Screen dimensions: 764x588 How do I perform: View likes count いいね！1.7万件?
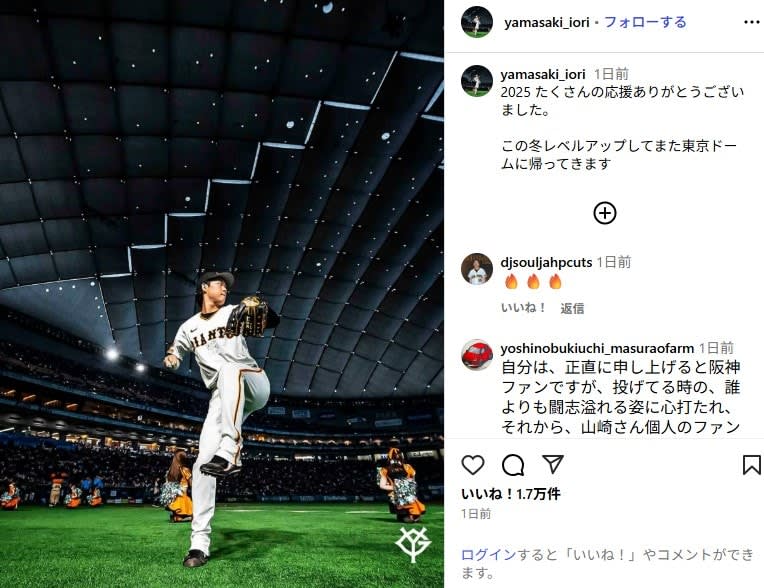[x=511, y=494]
